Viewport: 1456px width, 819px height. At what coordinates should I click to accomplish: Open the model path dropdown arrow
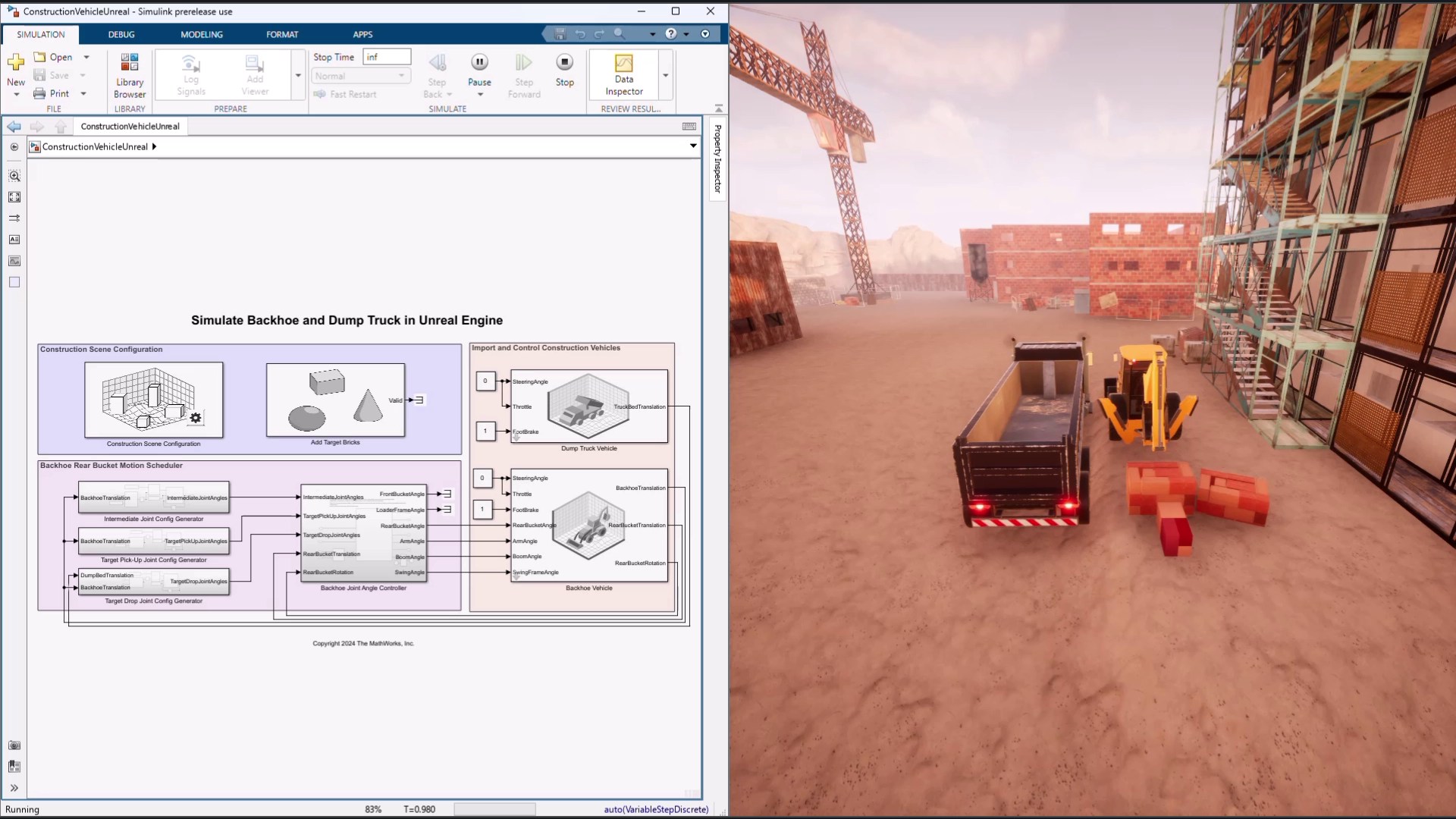point(693,146)
